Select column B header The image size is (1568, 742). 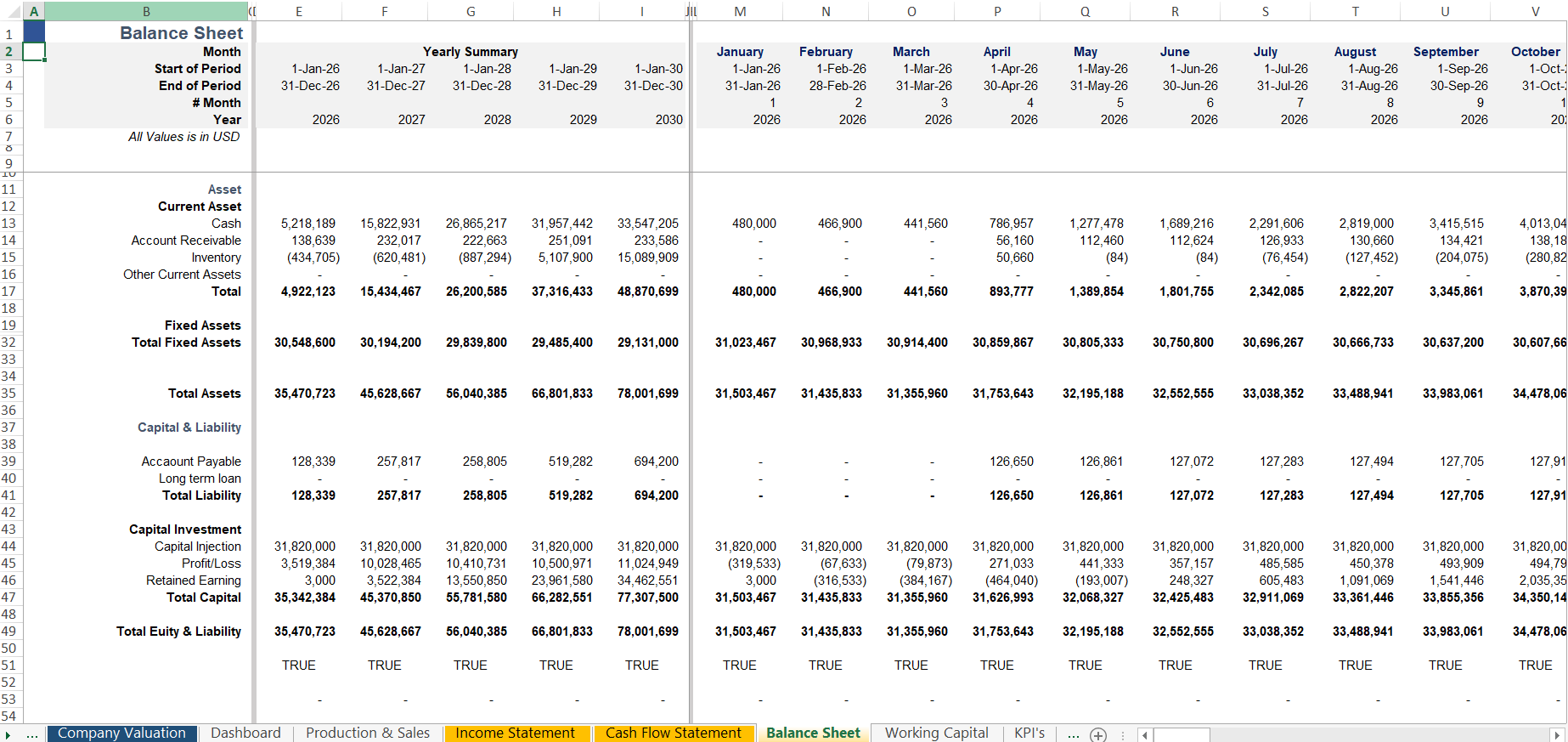[x=146, y=11]
